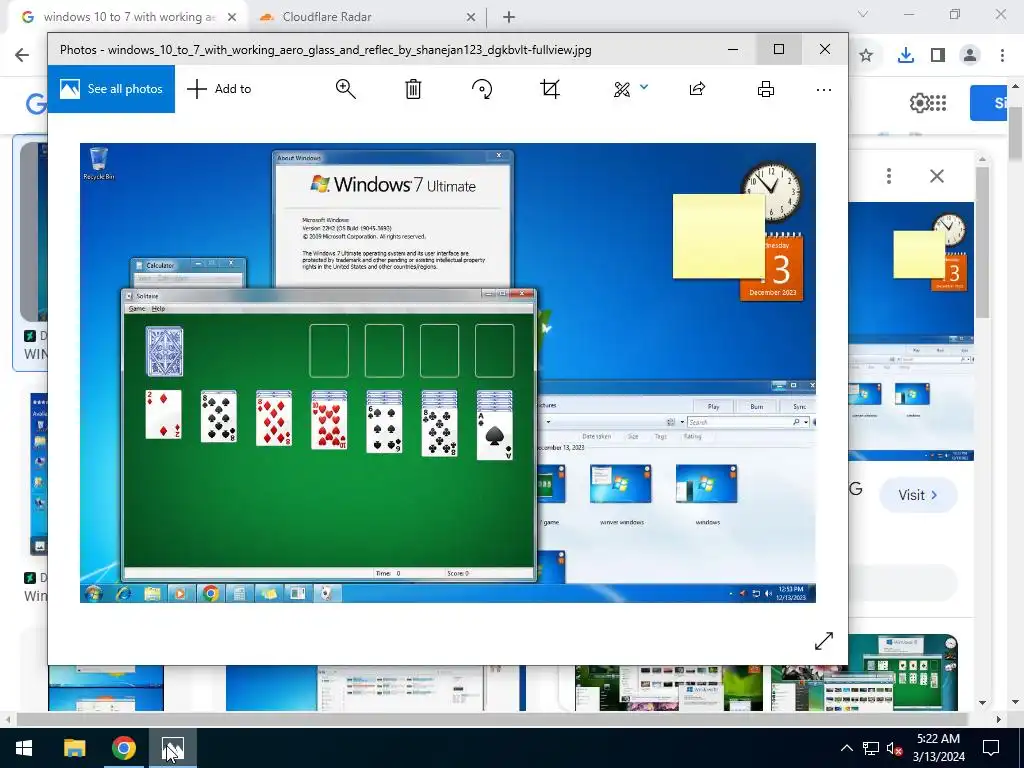Close the Google image preview panel
1024x768 pixels.
click(937, 176)
